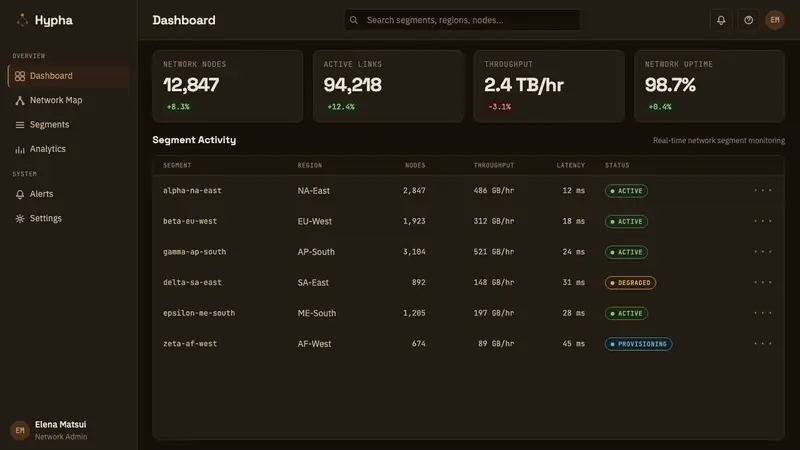The height and width of the screenshot is (450, 800).
Task: Click the EU-West region cell
Action: [315, 221]
